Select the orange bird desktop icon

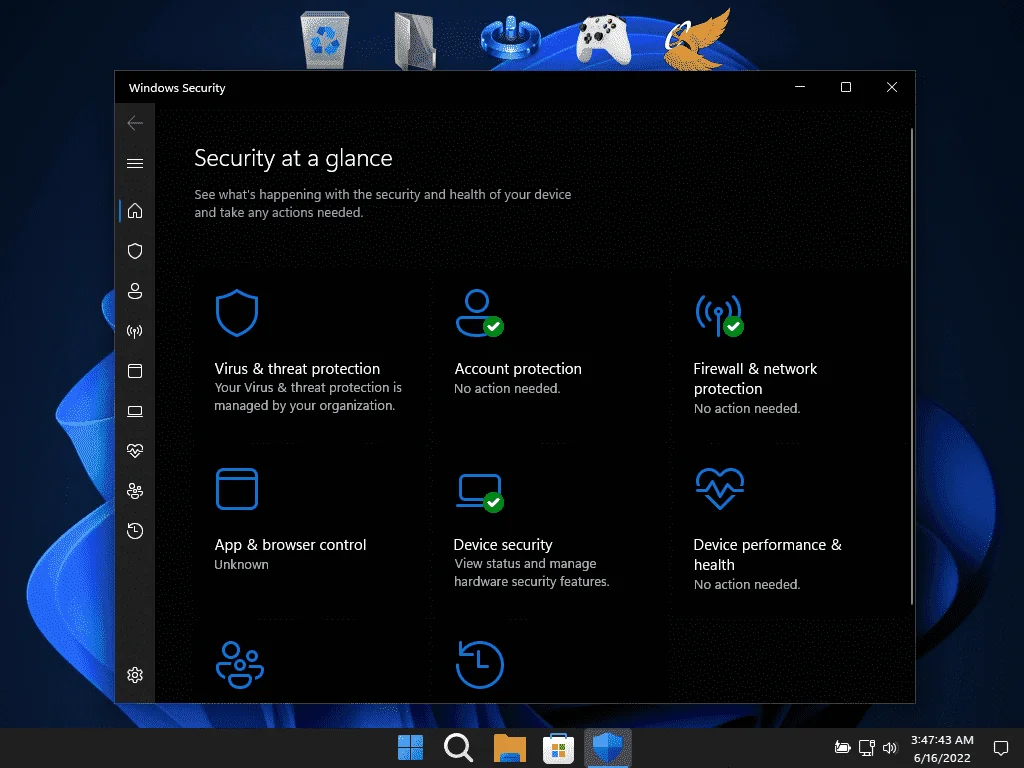pyautogui.click(x=697, y=39)
